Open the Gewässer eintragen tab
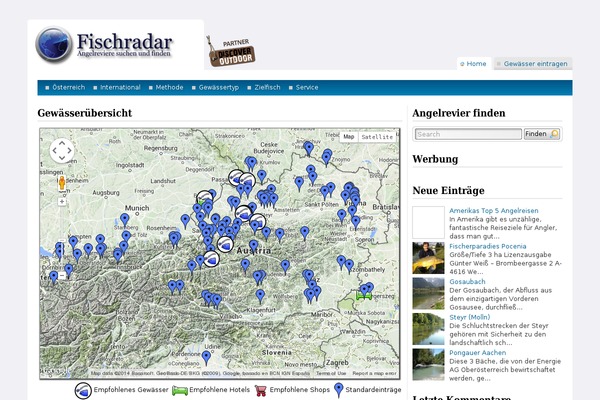The image size is (600, 400). [533, 64]
